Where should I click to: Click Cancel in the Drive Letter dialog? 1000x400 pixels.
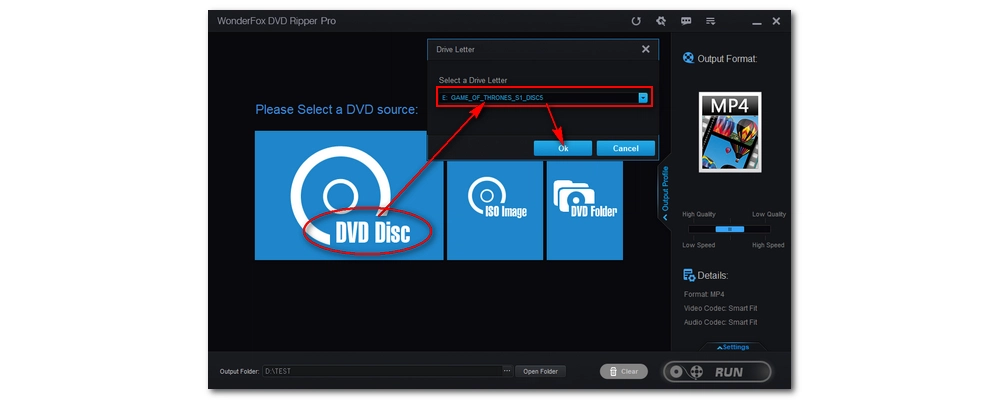tap(626, 148)
